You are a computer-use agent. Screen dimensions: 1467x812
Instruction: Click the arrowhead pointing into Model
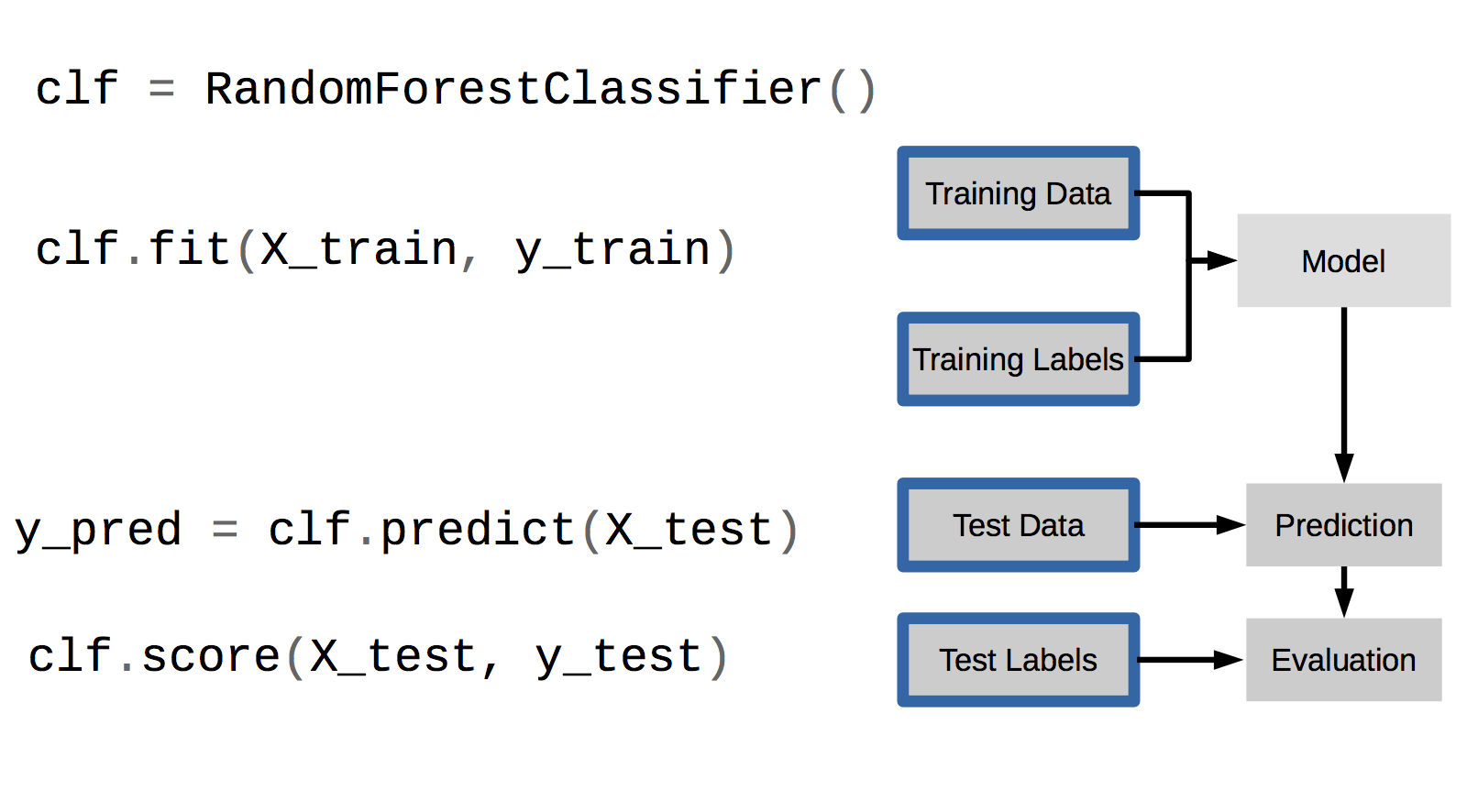[x=1221, y=260]
